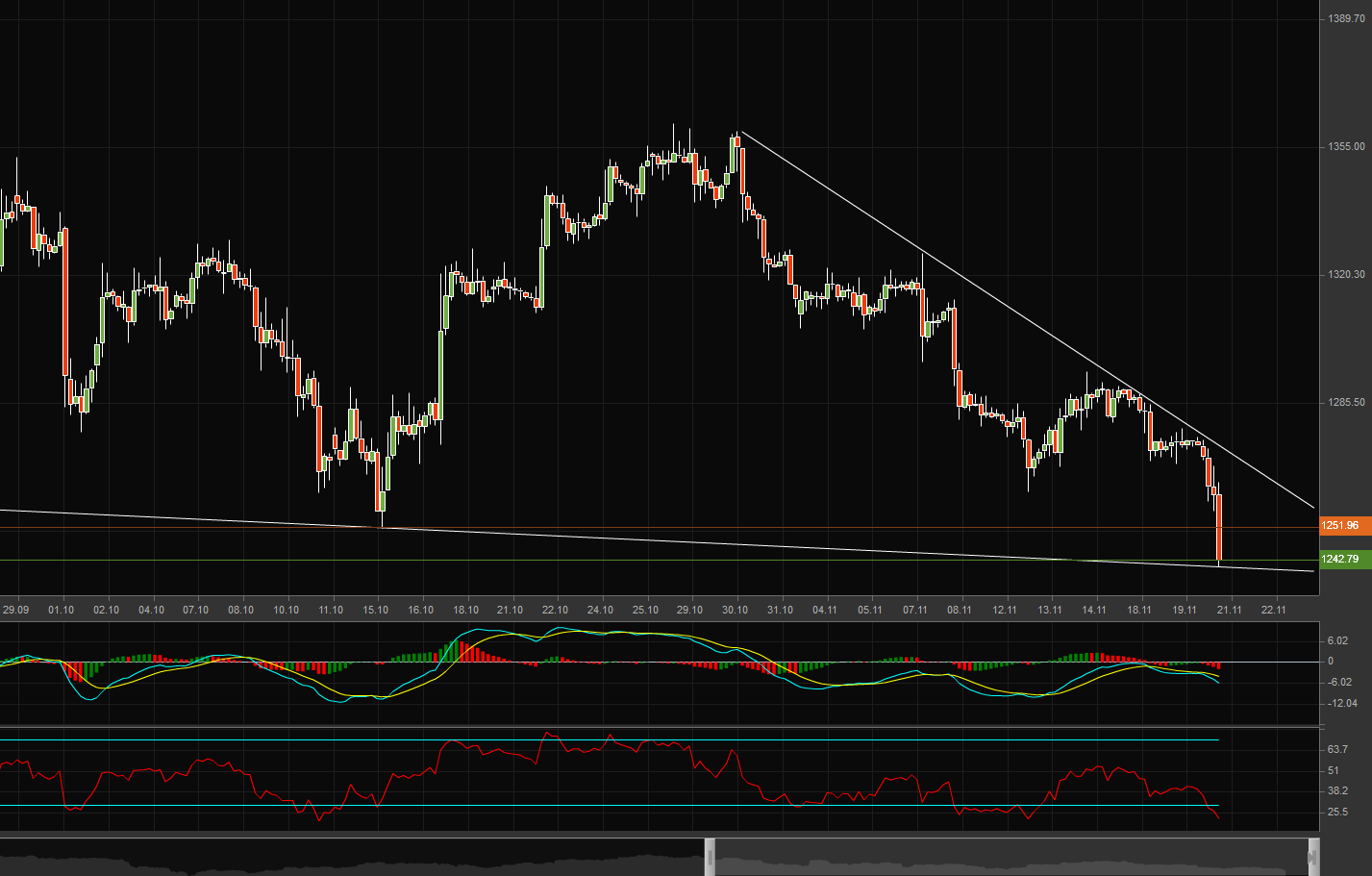
Task: Select the green 1242.79 price label
Action: [1341, 558]
